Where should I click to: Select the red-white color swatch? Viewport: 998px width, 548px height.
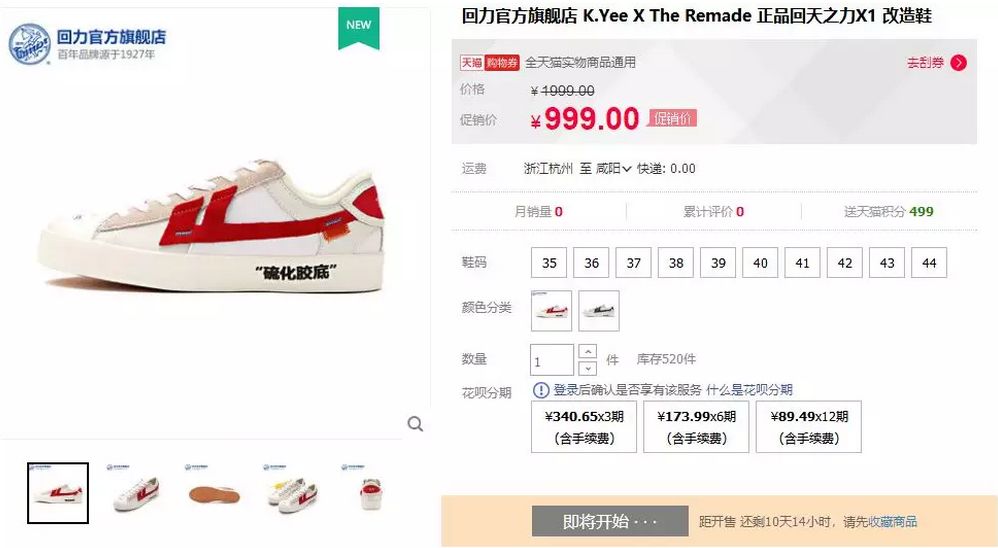click(x=551, y=311)
